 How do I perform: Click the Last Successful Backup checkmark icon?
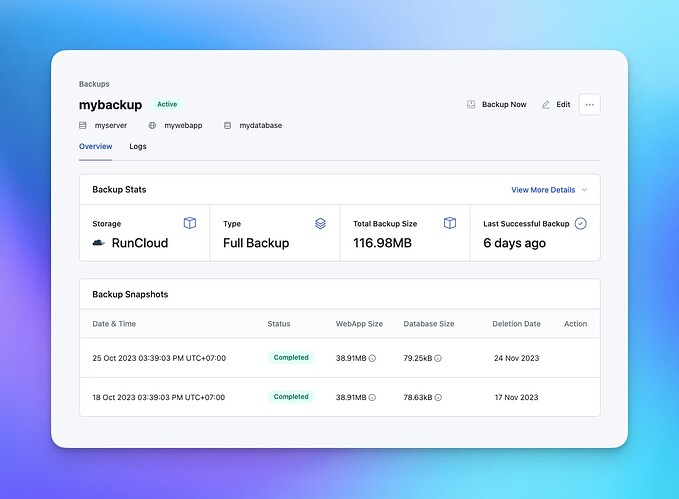click(580, 224)
